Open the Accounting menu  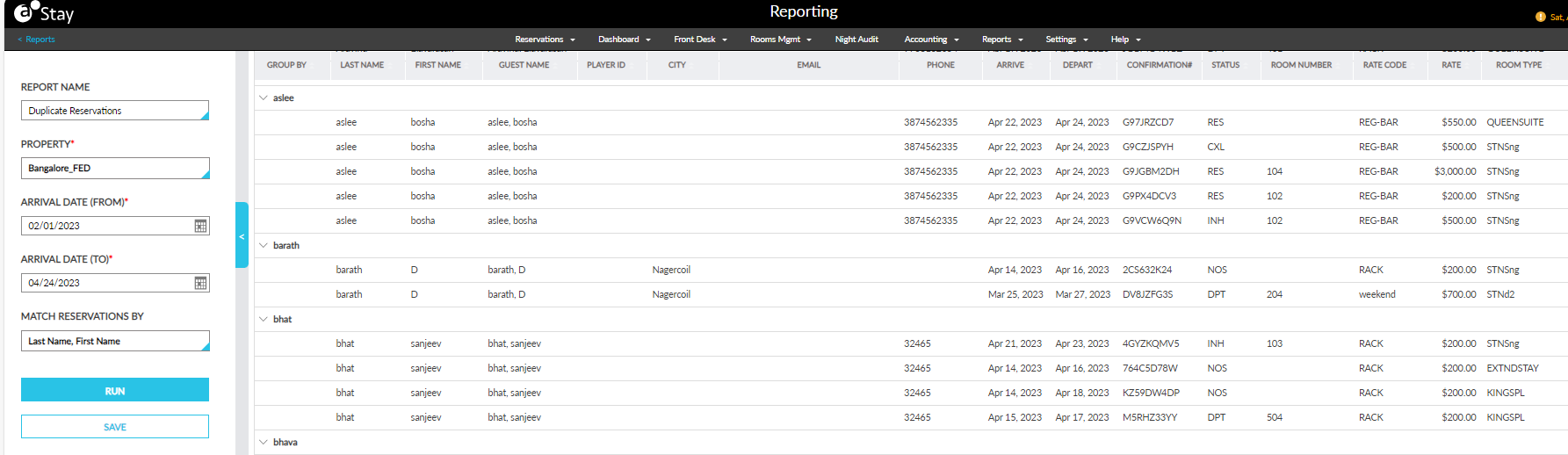tap(931, 40)
